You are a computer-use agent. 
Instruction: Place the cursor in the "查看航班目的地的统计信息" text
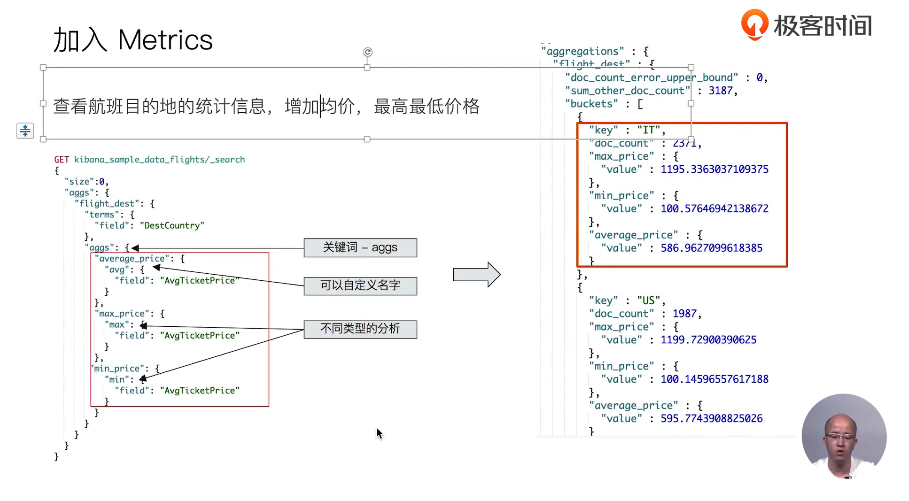click(x=160, y=106)
